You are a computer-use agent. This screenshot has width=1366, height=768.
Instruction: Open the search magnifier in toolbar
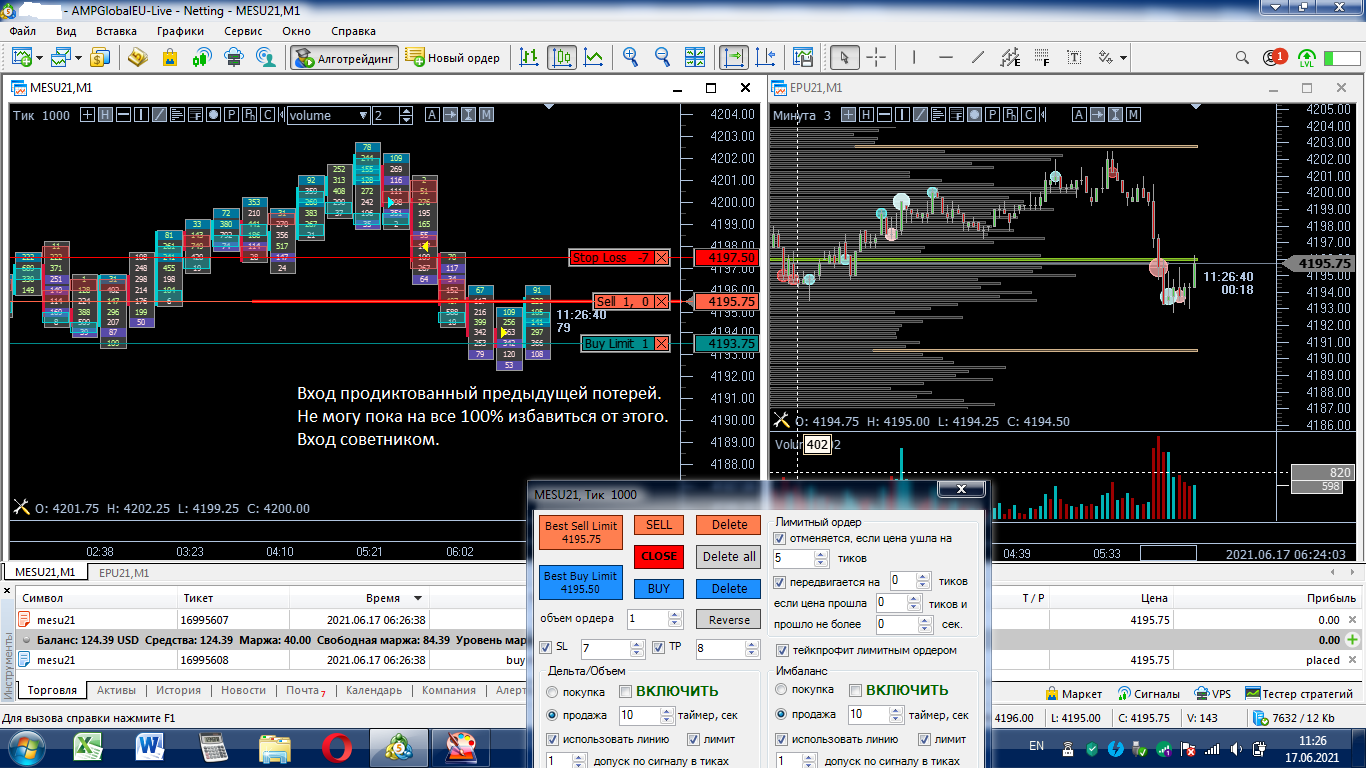coord(1242,57)
